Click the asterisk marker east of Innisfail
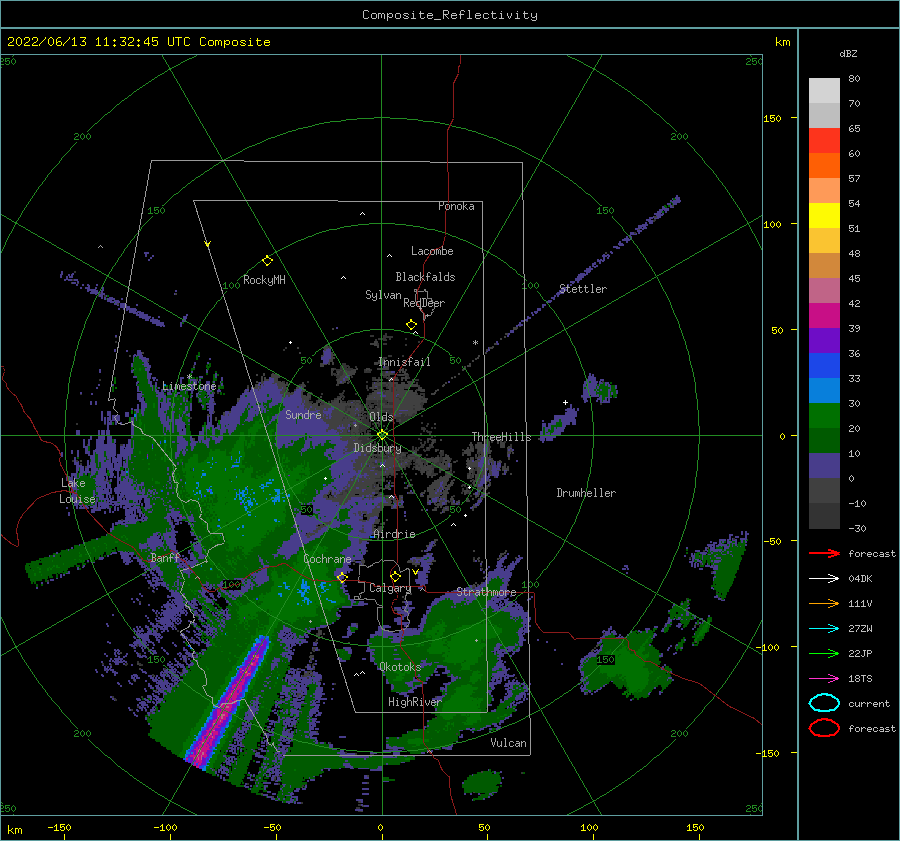The height and width of the screenshot is (841, 900). (x=475, y=343)
